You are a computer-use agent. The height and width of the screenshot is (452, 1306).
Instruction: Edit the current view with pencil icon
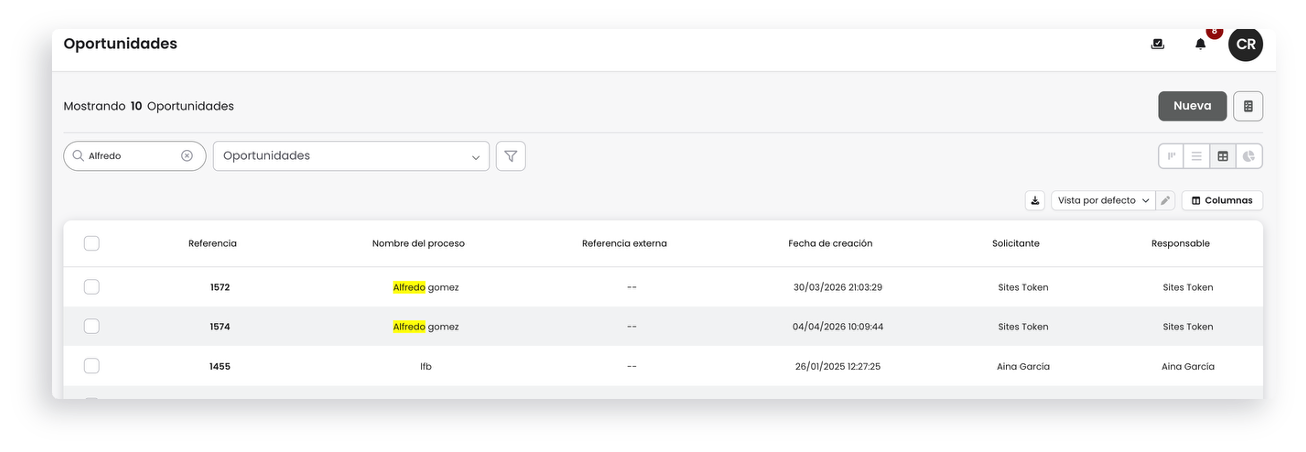(1165, 200)
